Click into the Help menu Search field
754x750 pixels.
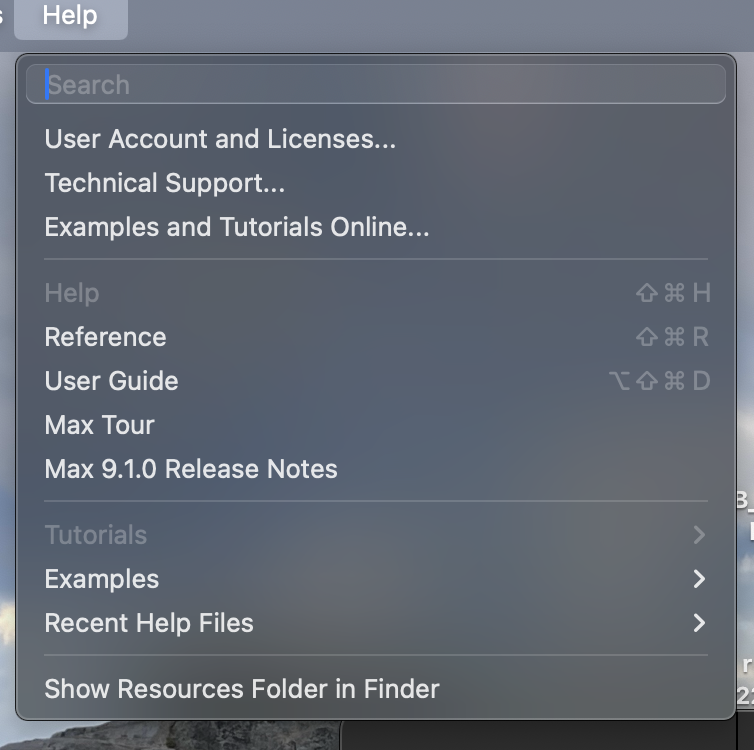click(375, 85)
